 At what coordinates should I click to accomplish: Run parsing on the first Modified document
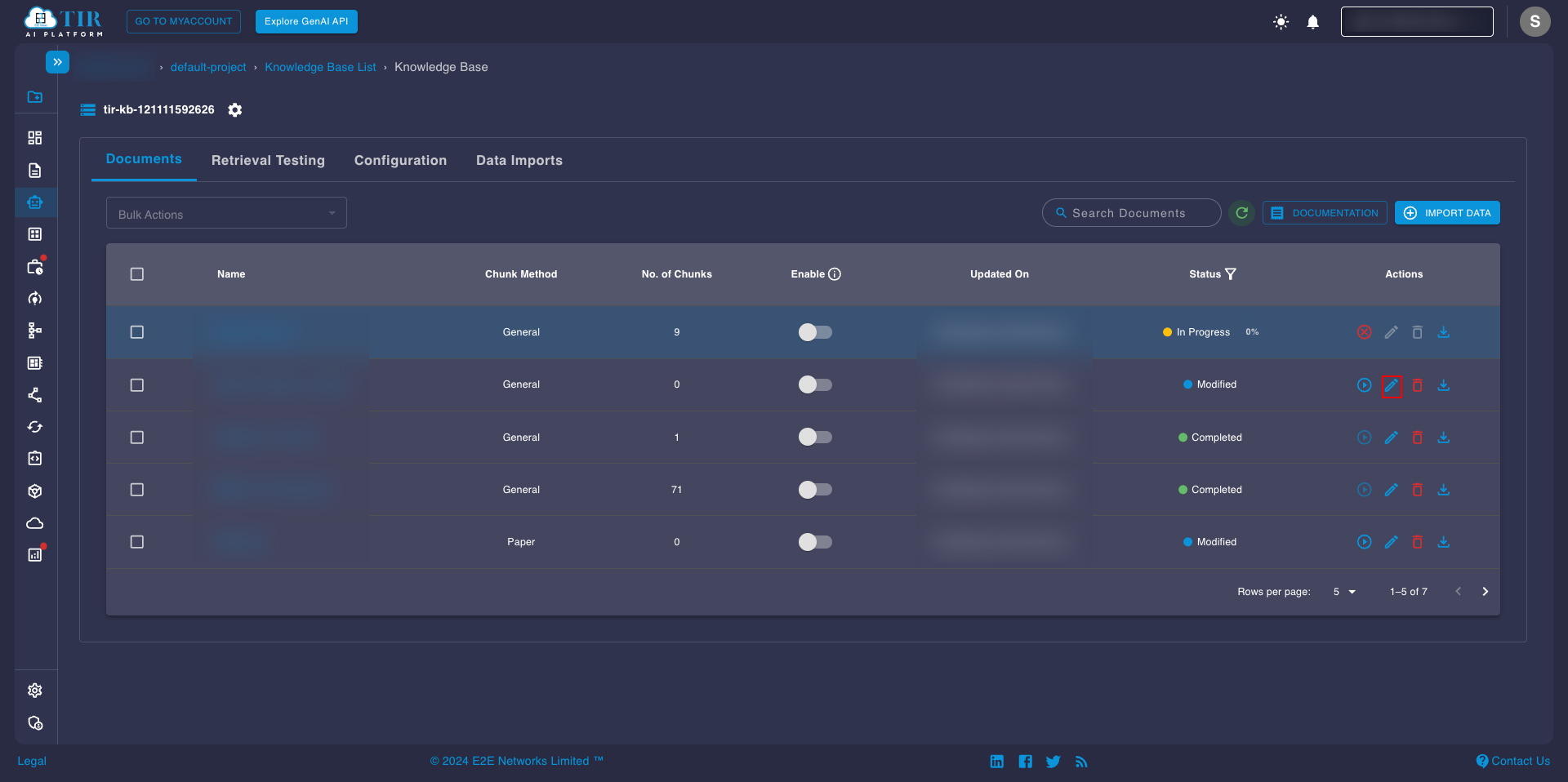tap(1364, 385)
